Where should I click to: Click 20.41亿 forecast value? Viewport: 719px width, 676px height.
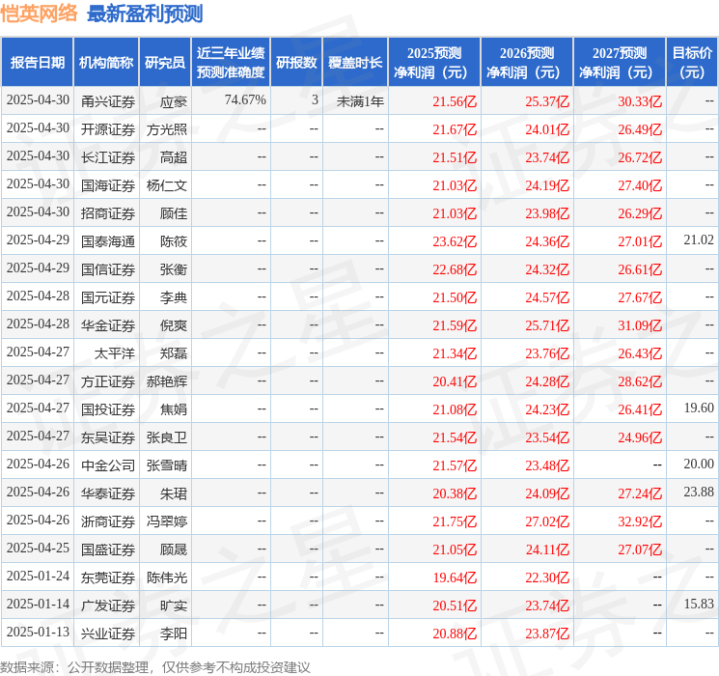coord(454,382)
